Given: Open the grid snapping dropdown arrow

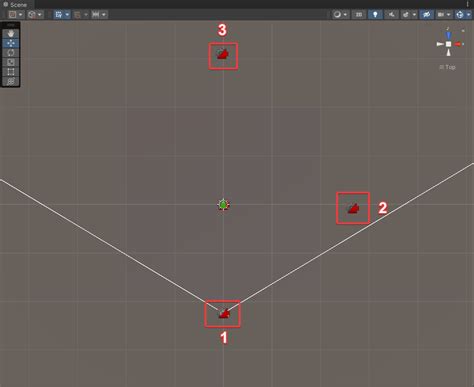Looking at the screenshot, I should pos(86,15).
